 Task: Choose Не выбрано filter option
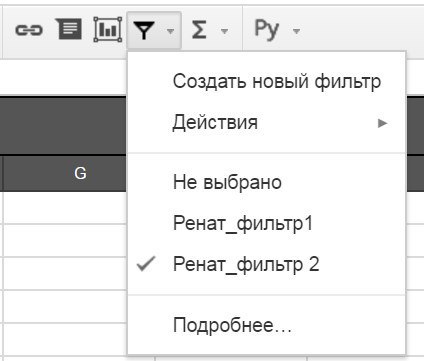pos(266,182)
